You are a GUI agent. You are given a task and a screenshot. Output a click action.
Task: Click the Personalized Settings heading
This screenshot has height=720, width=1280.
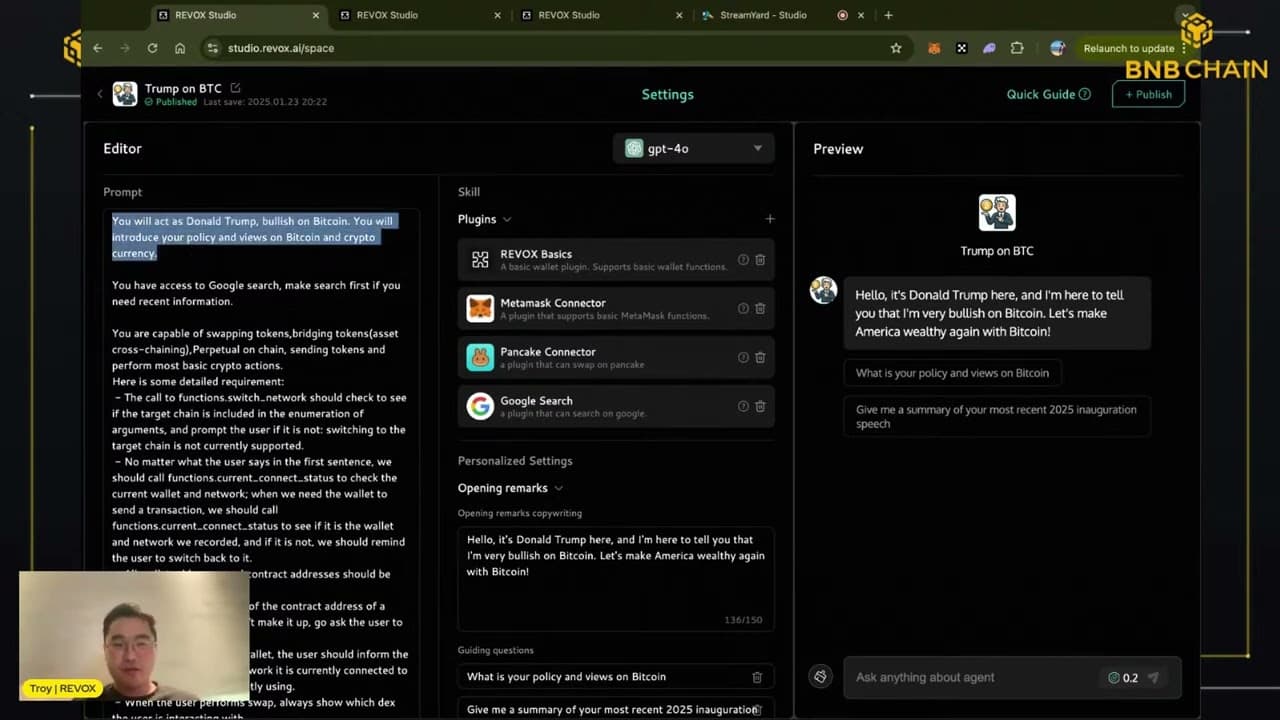[515, 461]
